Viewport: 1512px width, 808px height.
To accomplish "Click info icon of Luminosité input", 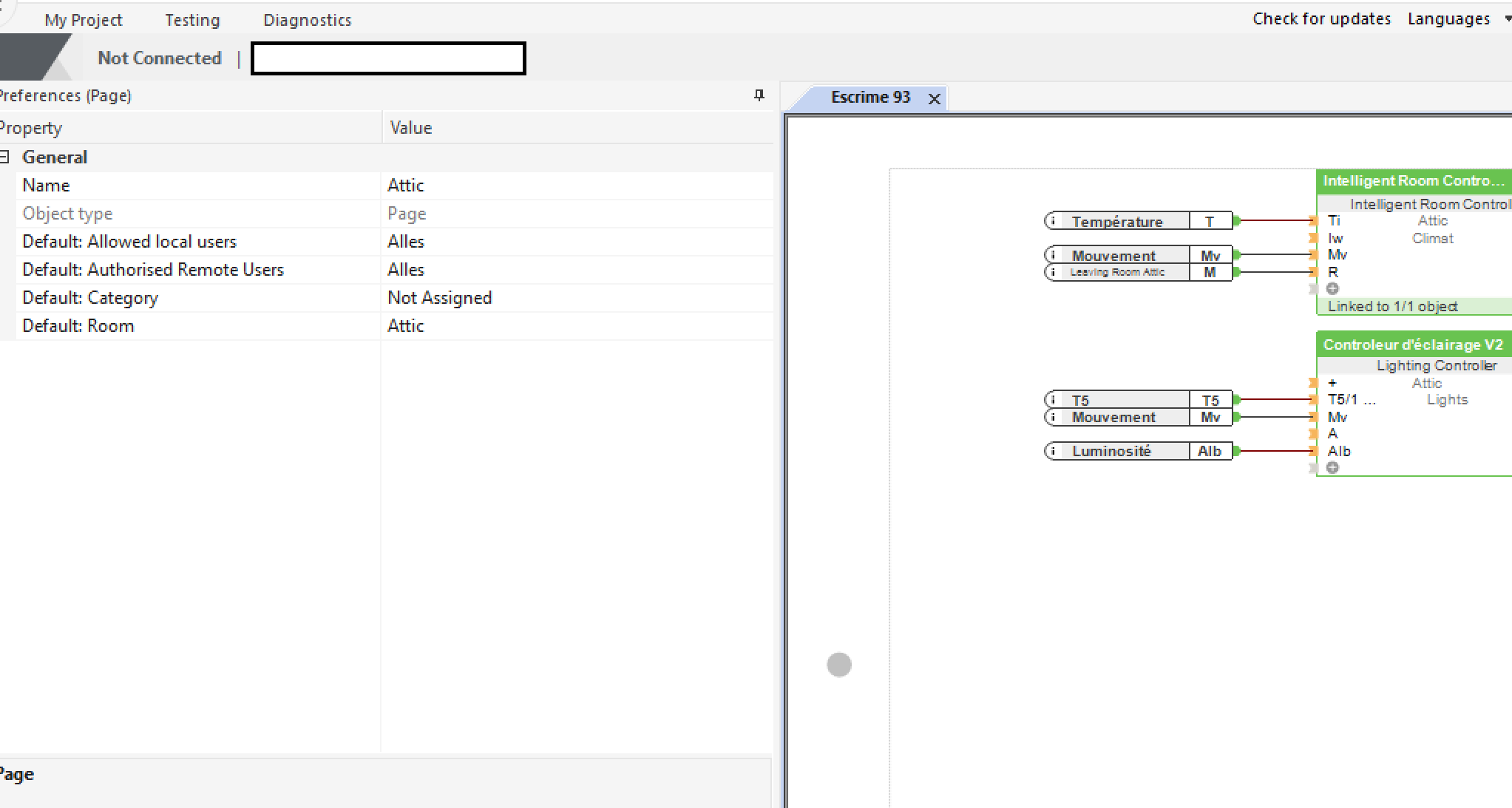I will tap(1053, 451).
